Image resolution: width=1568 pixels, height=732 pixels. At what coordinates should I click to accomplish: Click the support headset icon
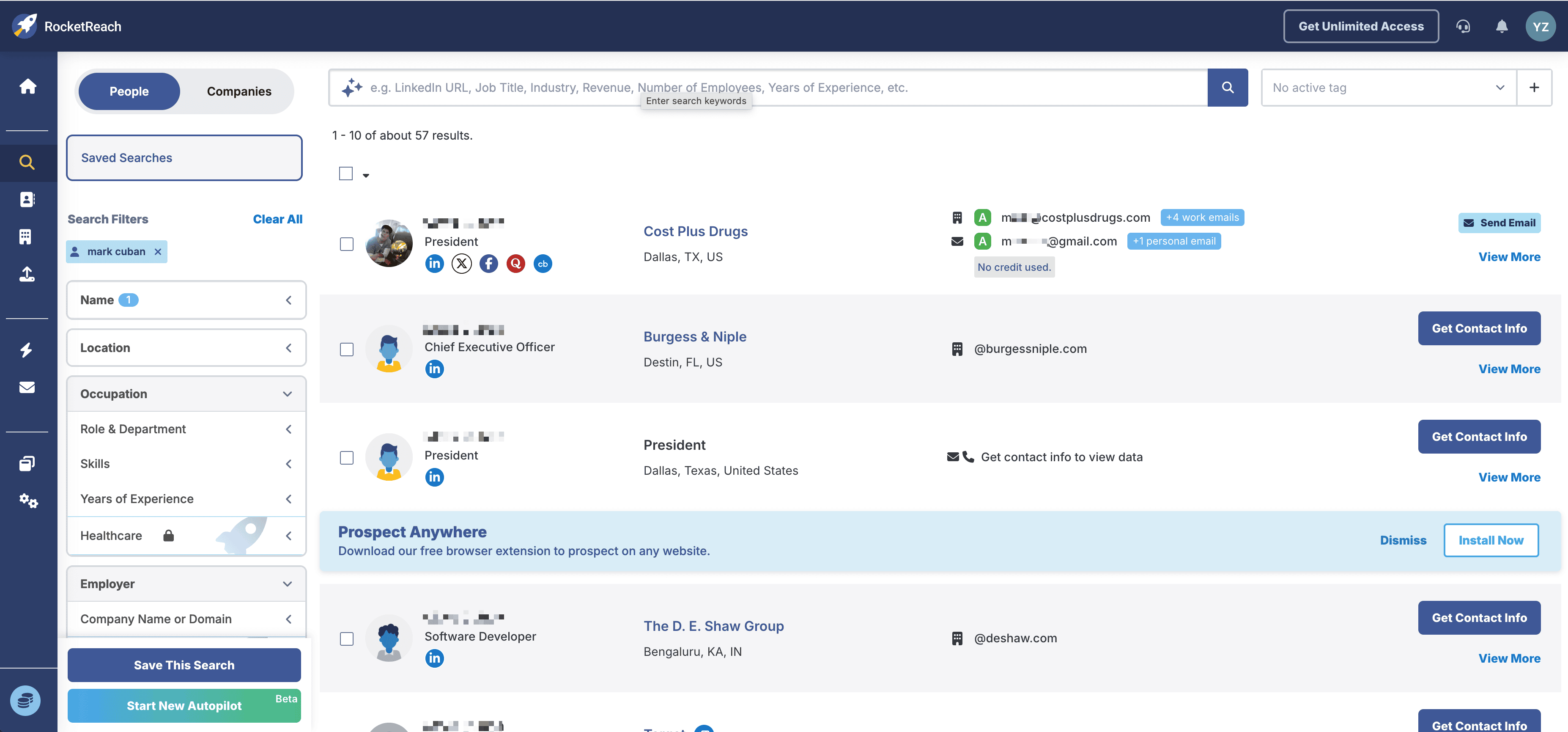[x=1463, y=26]
